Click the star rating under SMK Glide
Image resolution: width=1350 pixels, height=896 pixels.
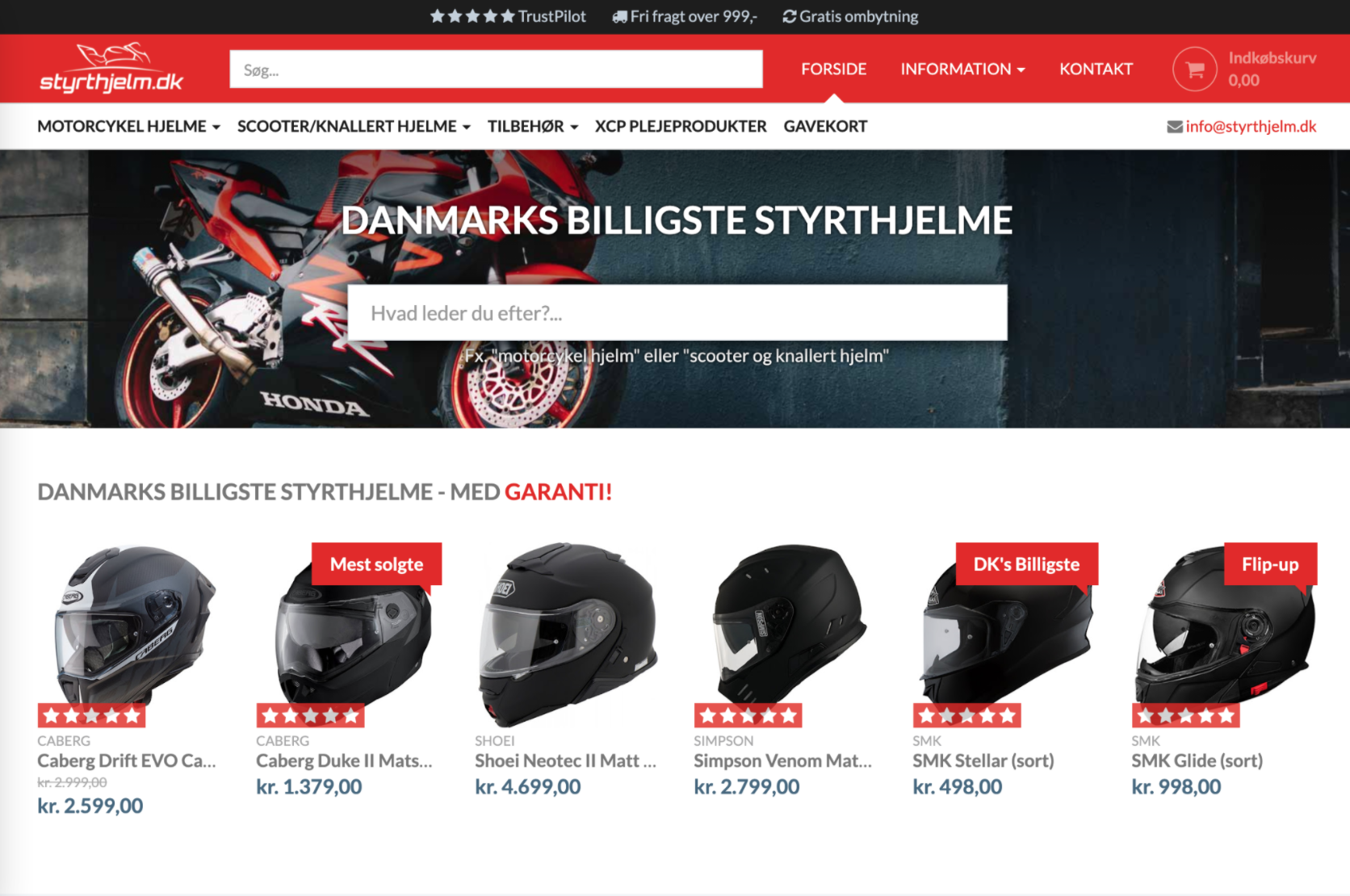[x=1185, y=715]
